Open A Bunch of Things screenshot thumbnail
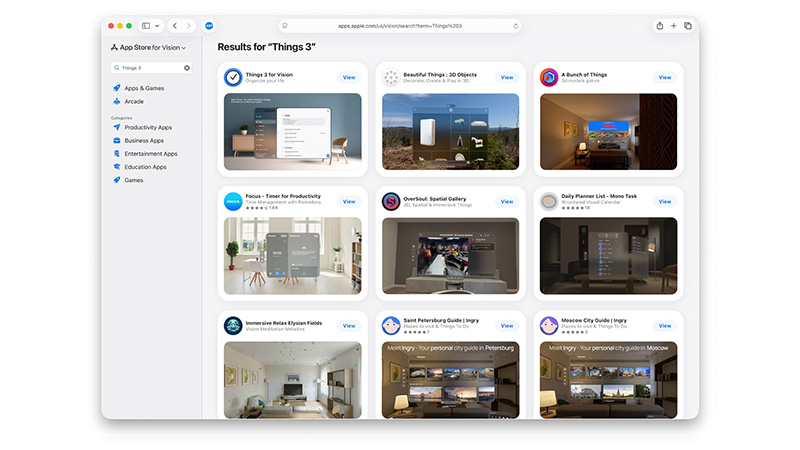This screenshot has width=800, height=450. click(x=609, y=132)
